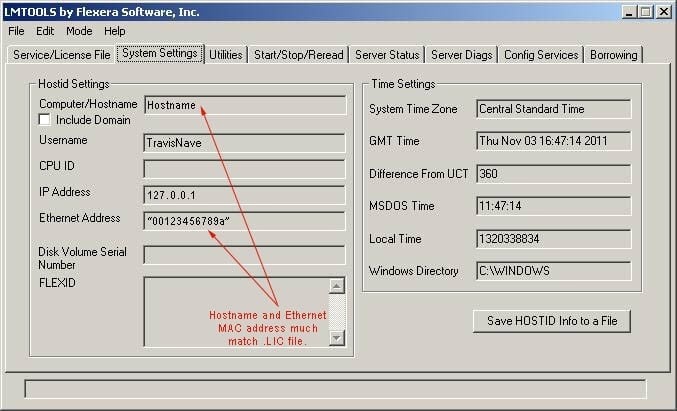
Task: Click the MSDOS Time field
Action: (554, 206)
